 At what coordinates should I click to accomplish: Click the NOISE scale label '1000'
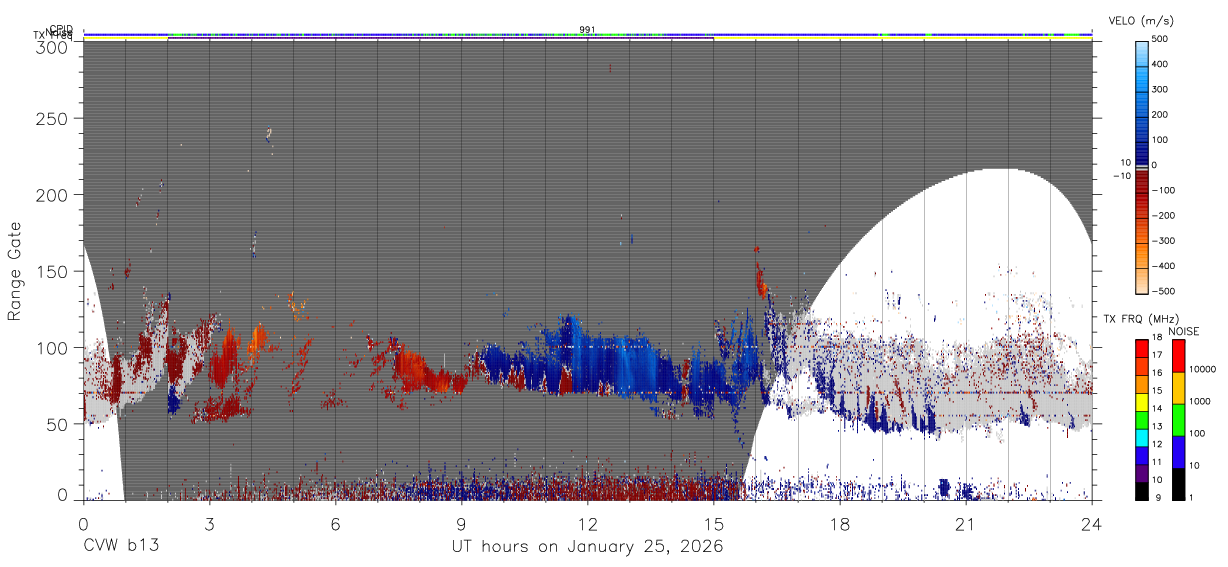coord(1199,401)
